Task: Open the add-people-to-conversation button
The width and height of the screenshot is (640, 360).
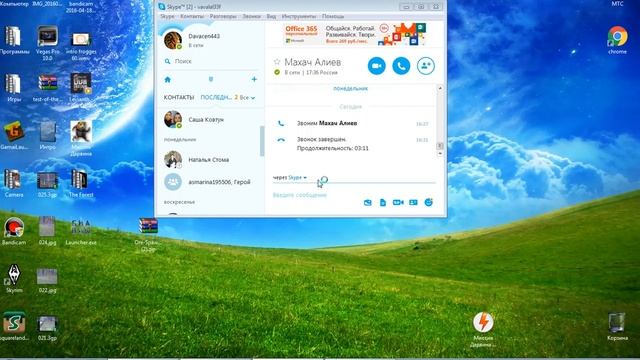Action: tap(426, 66)
